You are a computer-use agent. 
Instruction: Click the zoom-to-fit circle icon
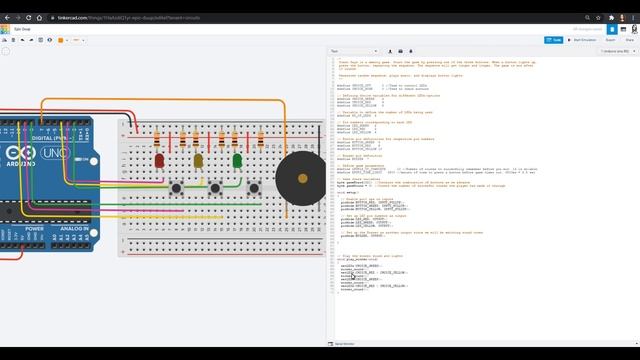pos(6,51)
